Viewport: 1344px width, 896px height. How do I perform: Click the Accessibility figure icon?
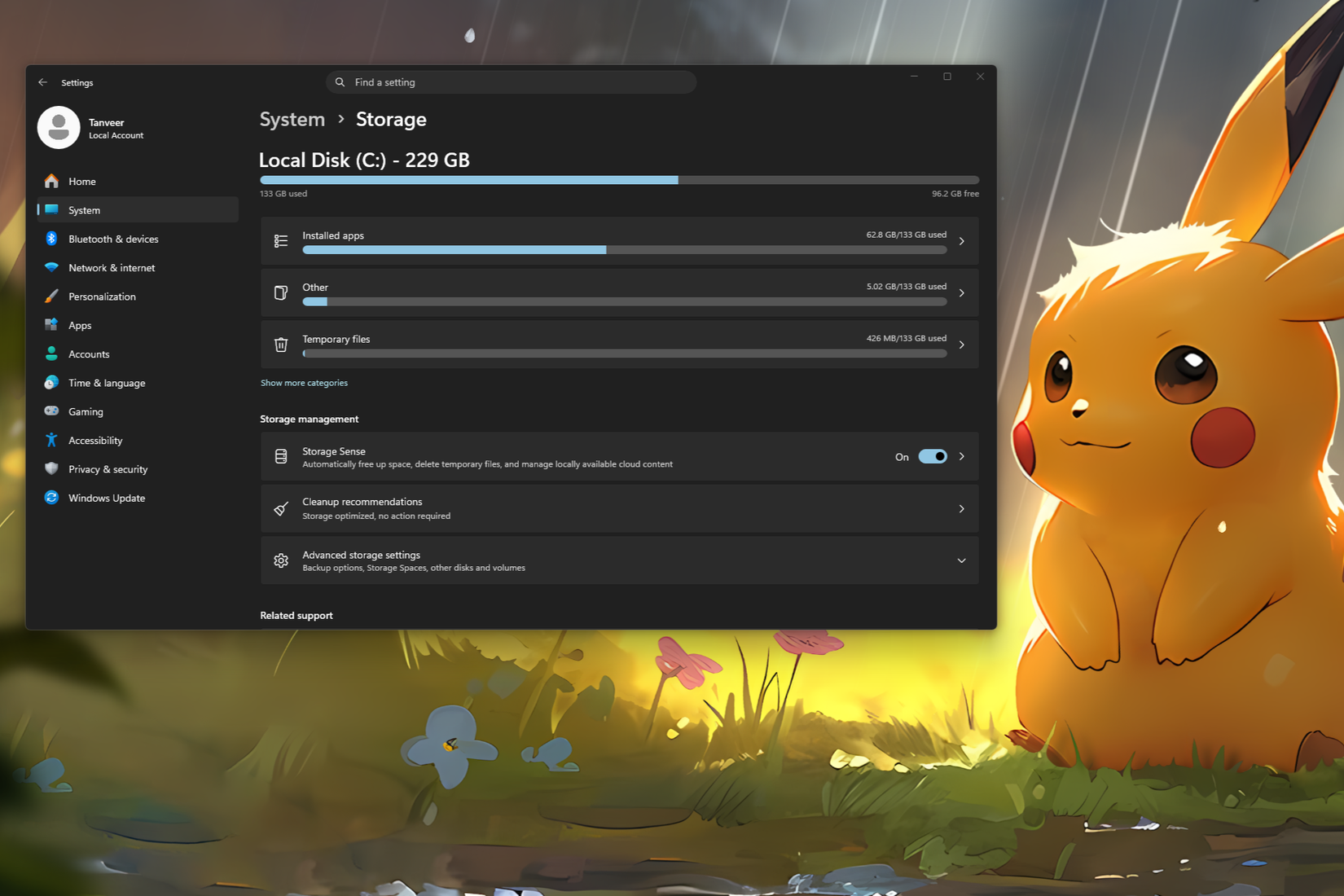tap(51, 440)
